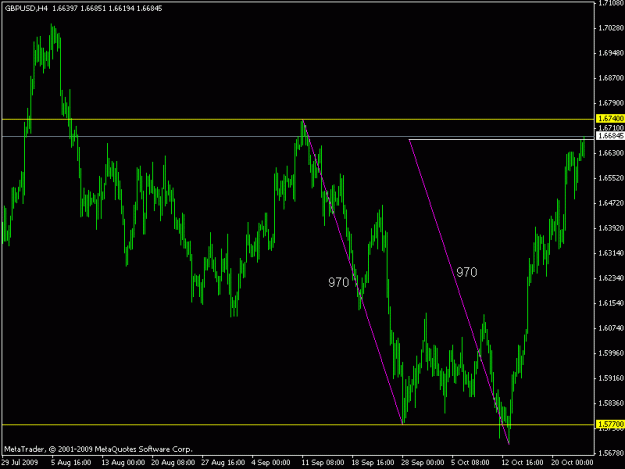
Task: Click the 1.62340 price axis label
Action: click(x=611, y=278)
